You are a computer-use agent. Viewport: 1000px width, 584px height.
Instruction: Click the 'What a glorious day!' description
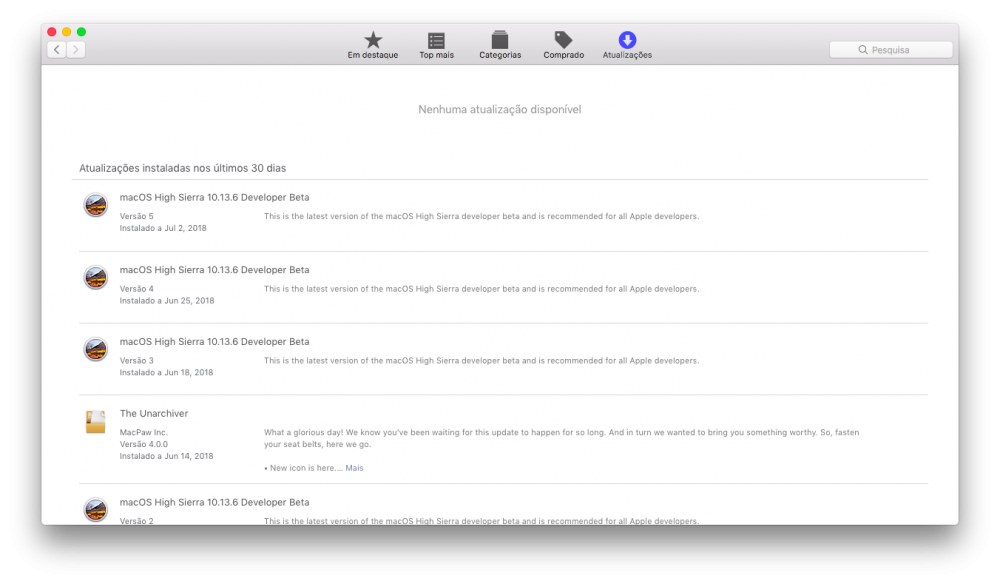pos(562,439)
